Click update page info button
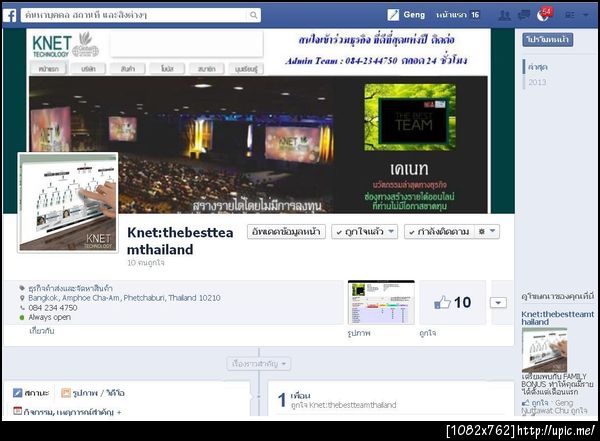600x441 pixels. (286, 232)
